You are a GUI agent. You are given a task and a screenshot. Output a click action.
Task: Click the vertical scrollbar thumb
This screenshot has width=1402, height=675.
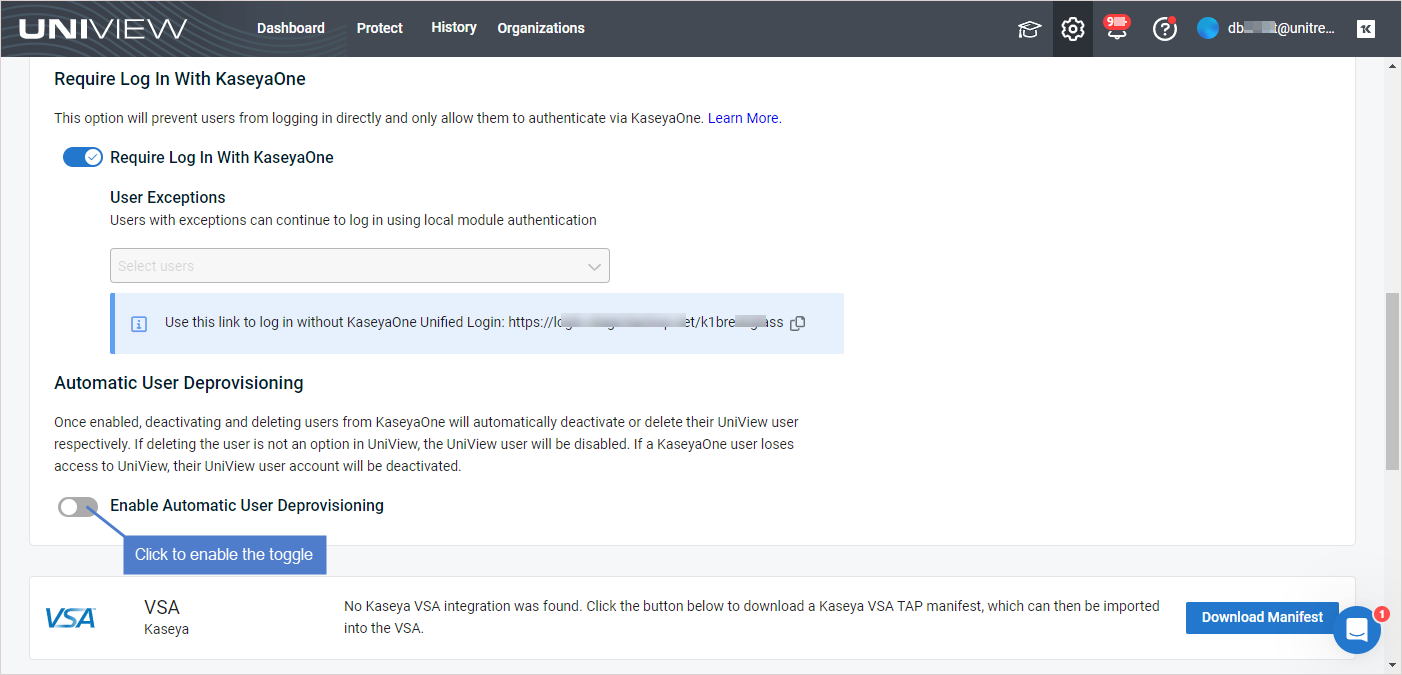(x=1392, y=380)
